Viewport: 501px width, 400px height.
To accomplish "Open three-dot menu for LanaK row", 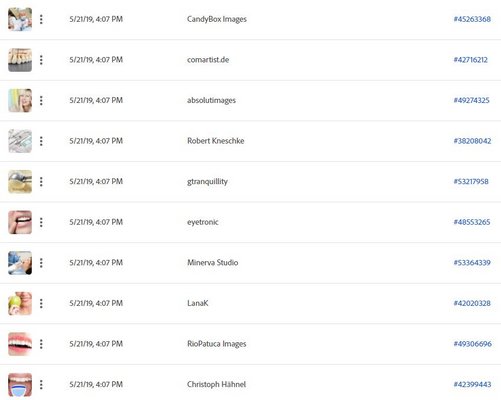I will click(x=41, y=303).
